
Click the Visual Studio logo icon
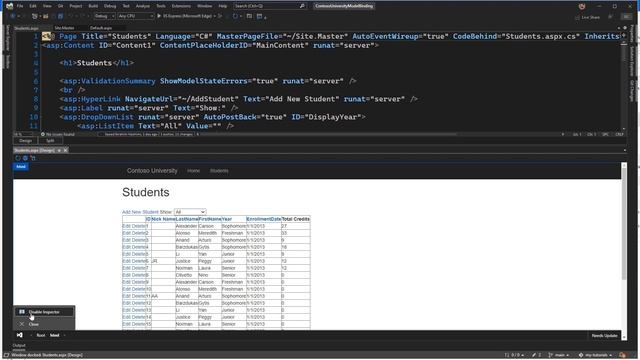pos(9,6)
